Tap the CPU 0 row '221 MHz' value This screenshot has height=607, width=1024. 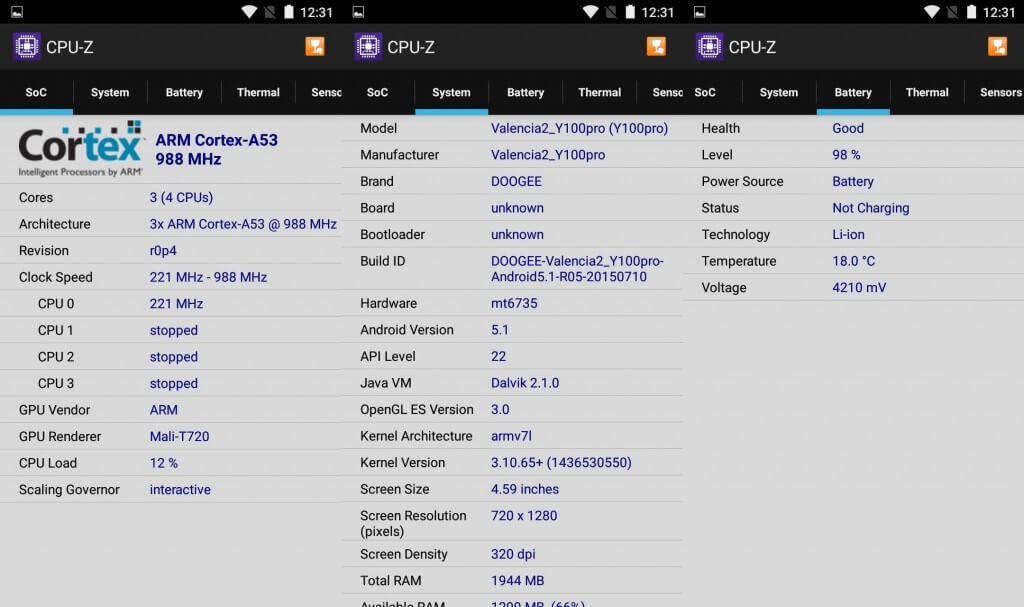pos(176,304)
